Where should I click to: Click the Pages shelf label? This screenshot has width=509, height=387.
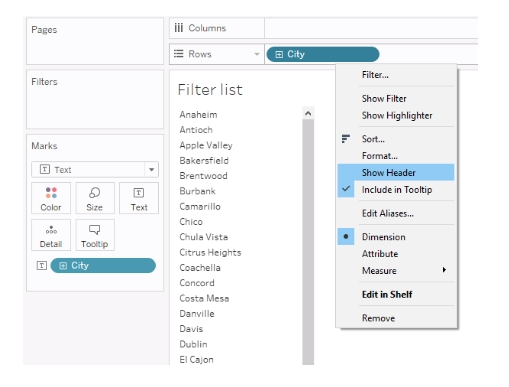[x=44, y=30]
